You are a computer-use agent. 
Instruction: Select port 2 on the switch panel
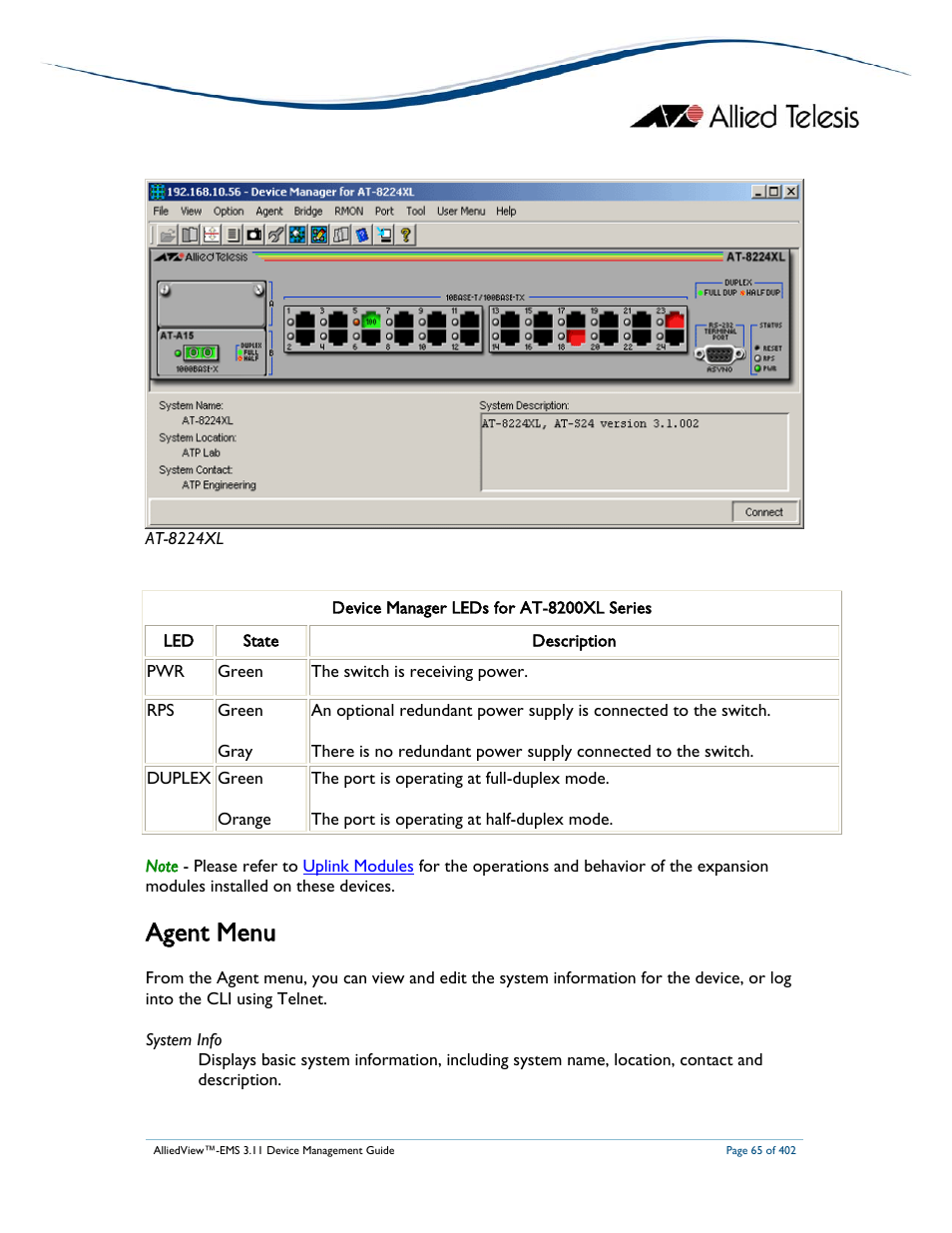(305, 337)
